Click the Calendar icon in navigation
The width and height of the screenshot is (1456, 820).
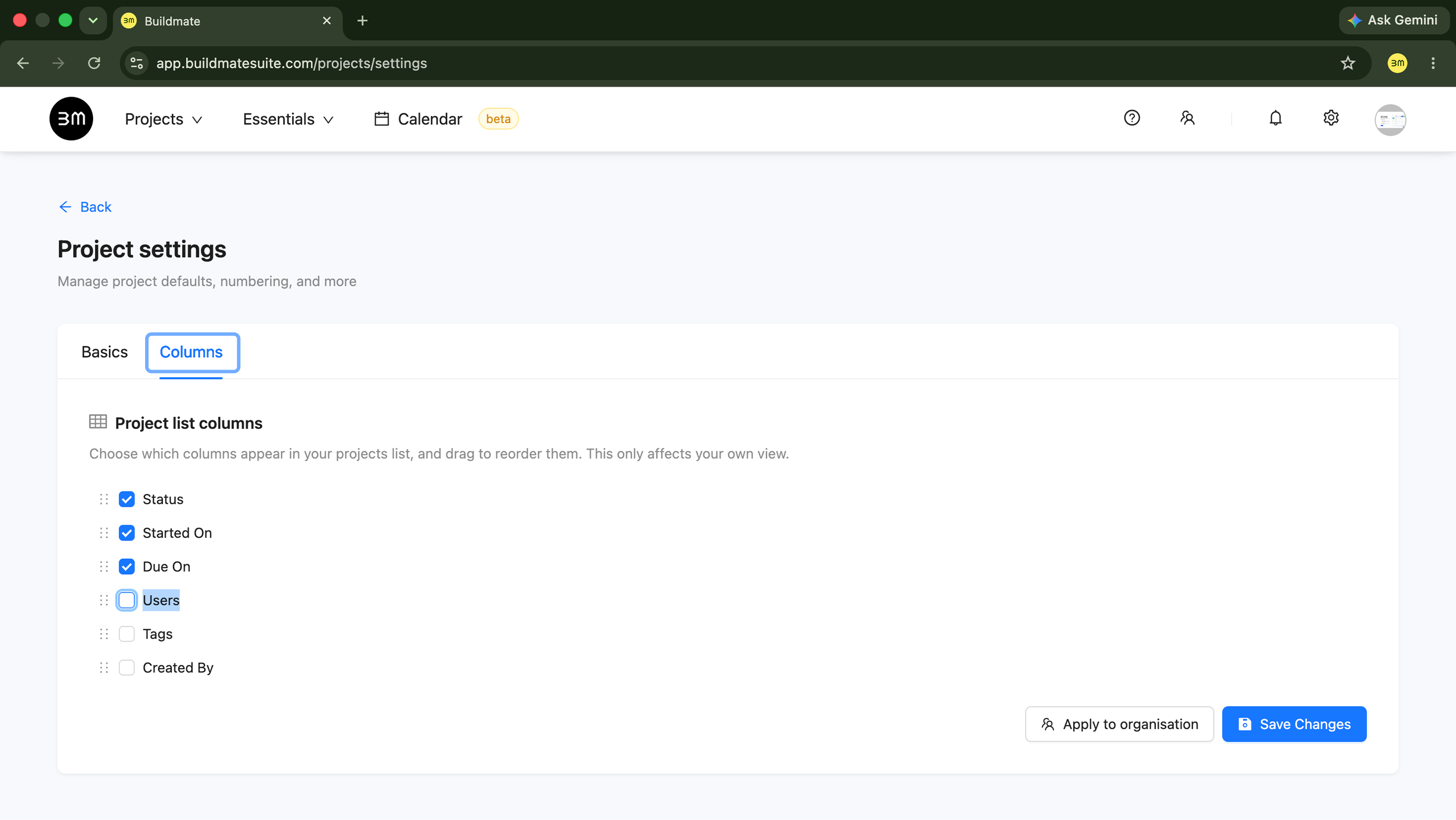click(x=381, y=119)
